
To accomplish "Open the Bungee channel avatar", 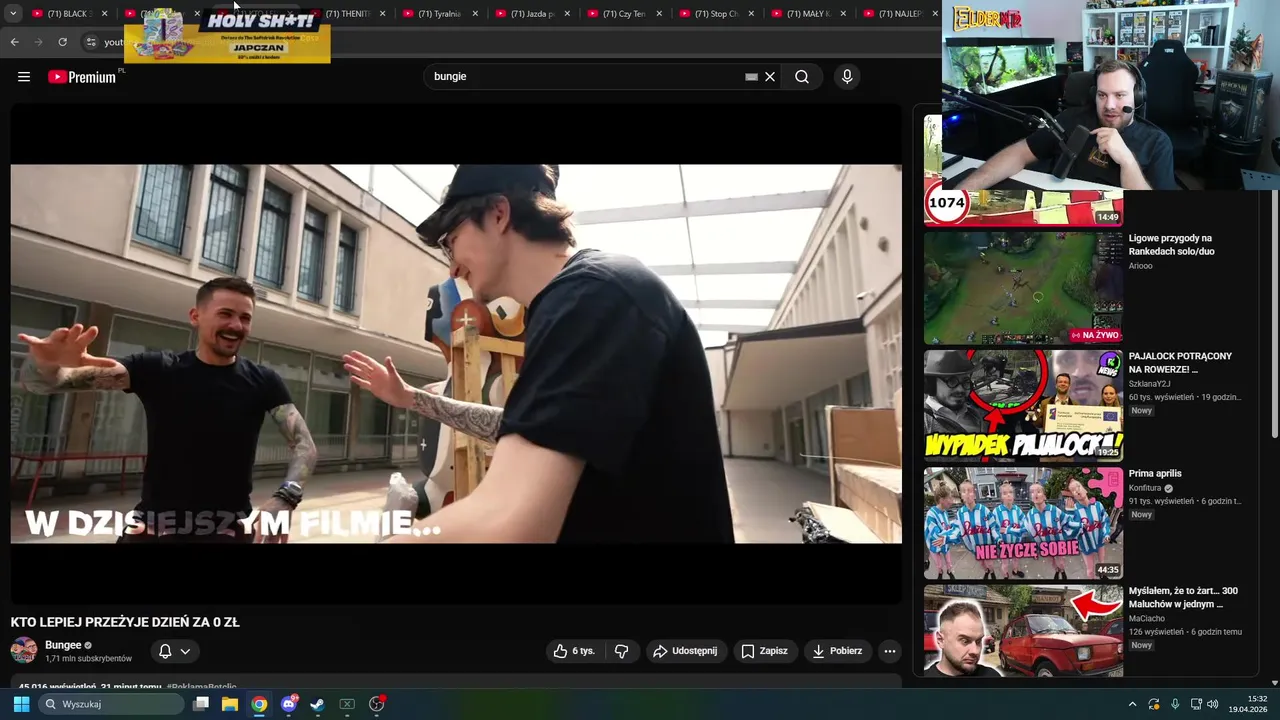I will 24,651.
